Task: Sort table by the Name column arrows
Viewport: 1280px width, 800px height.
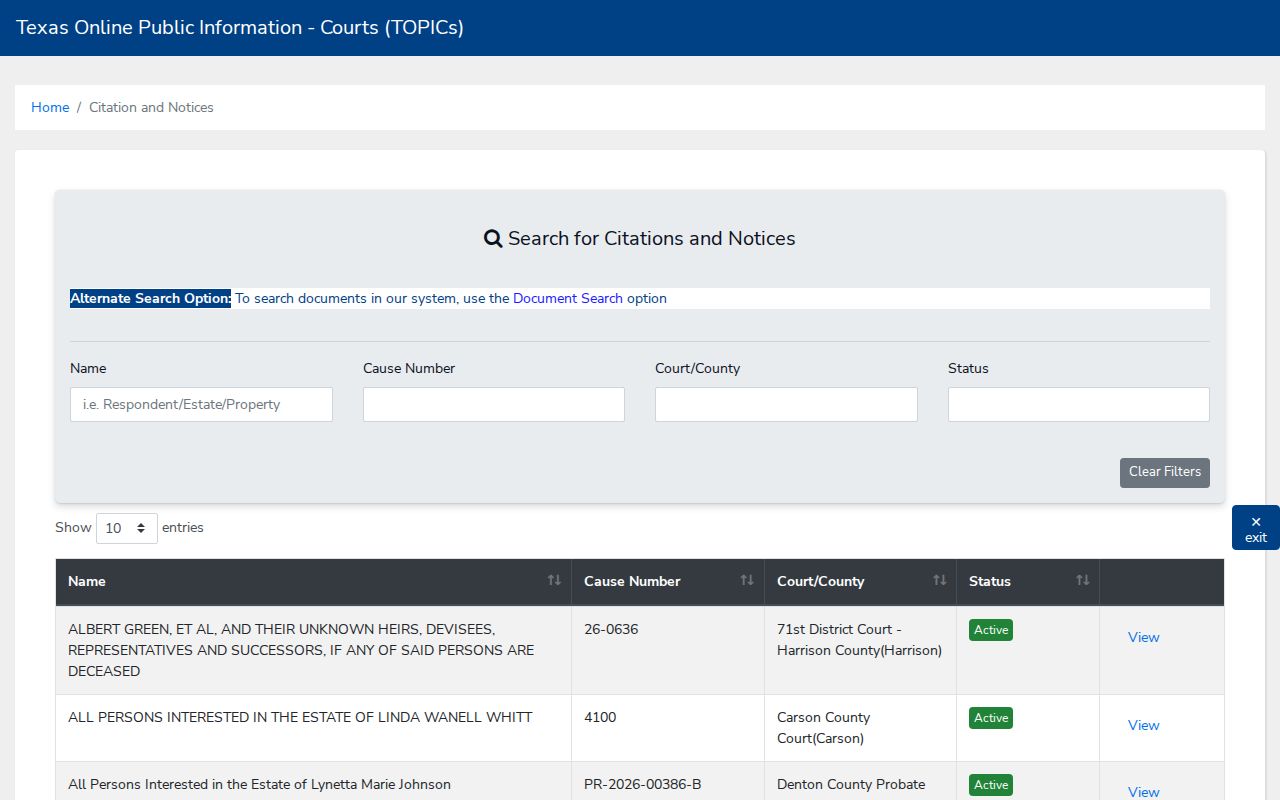Action: [x=554, y=581]
